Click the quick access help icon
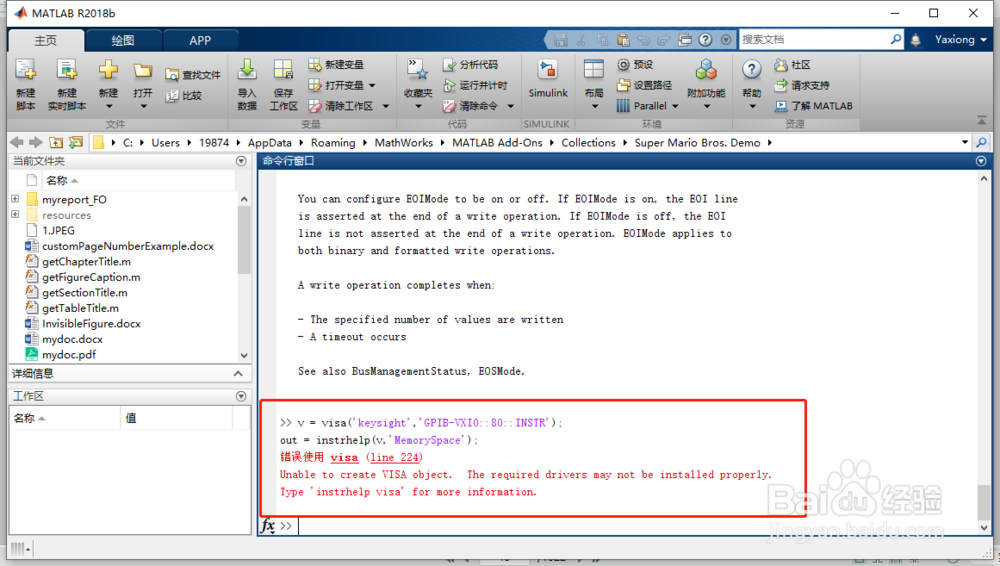The image size is (1000, 566). point(705,40)
